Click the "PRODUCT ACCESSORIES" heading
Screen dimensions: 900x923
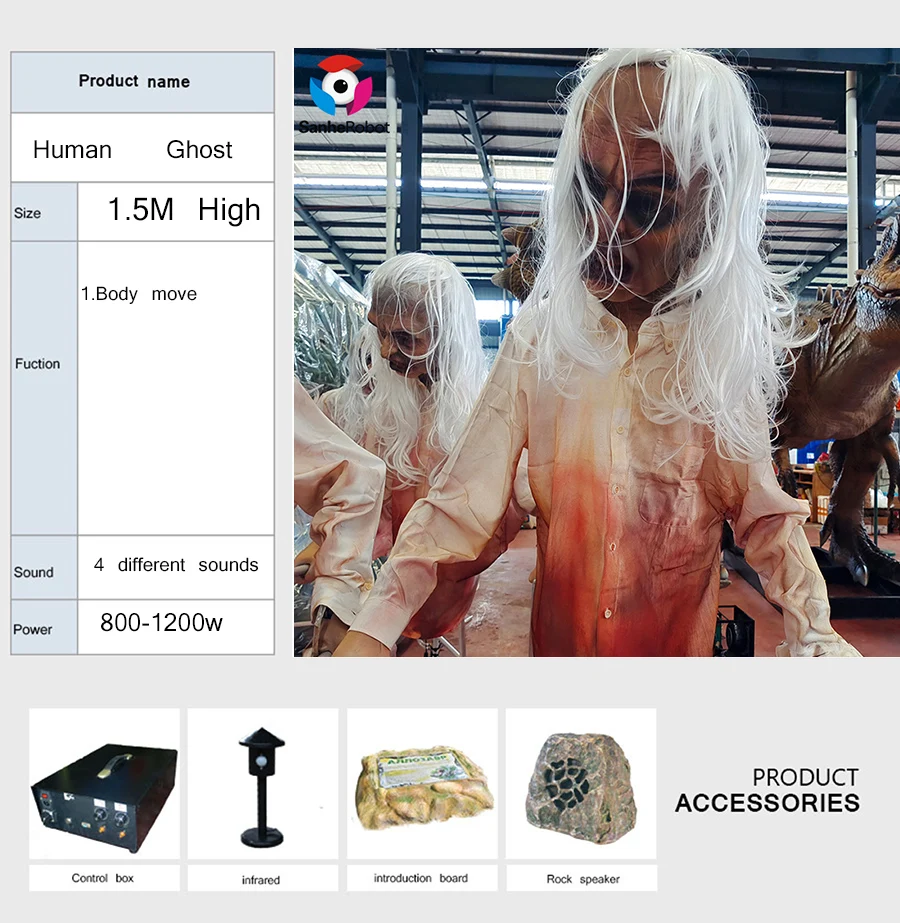click(x=768, y=790)
